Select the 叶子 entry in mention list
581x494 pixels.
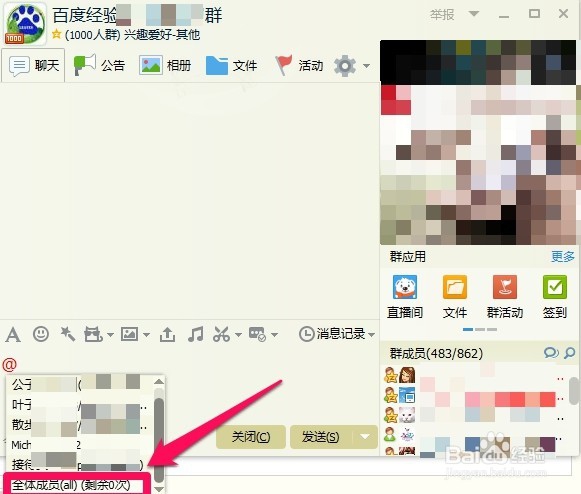pos(80,404)
